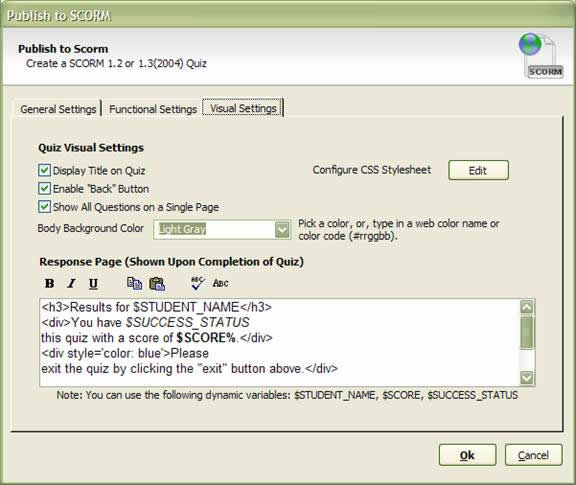
Task: Click the Paste clipboard icon
Action: (x=157, y=284)
